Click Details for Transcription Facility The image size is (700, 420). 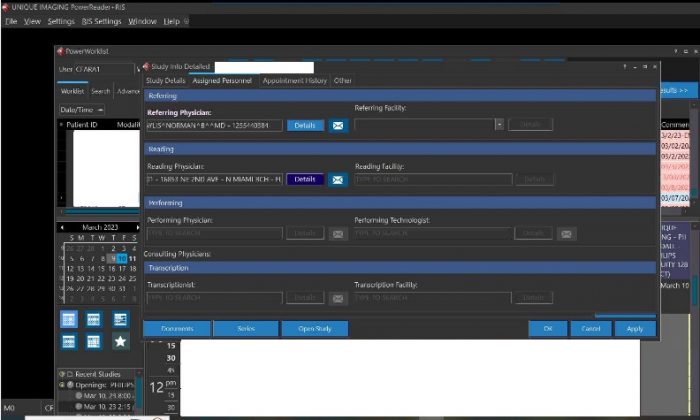click(533, 298)
